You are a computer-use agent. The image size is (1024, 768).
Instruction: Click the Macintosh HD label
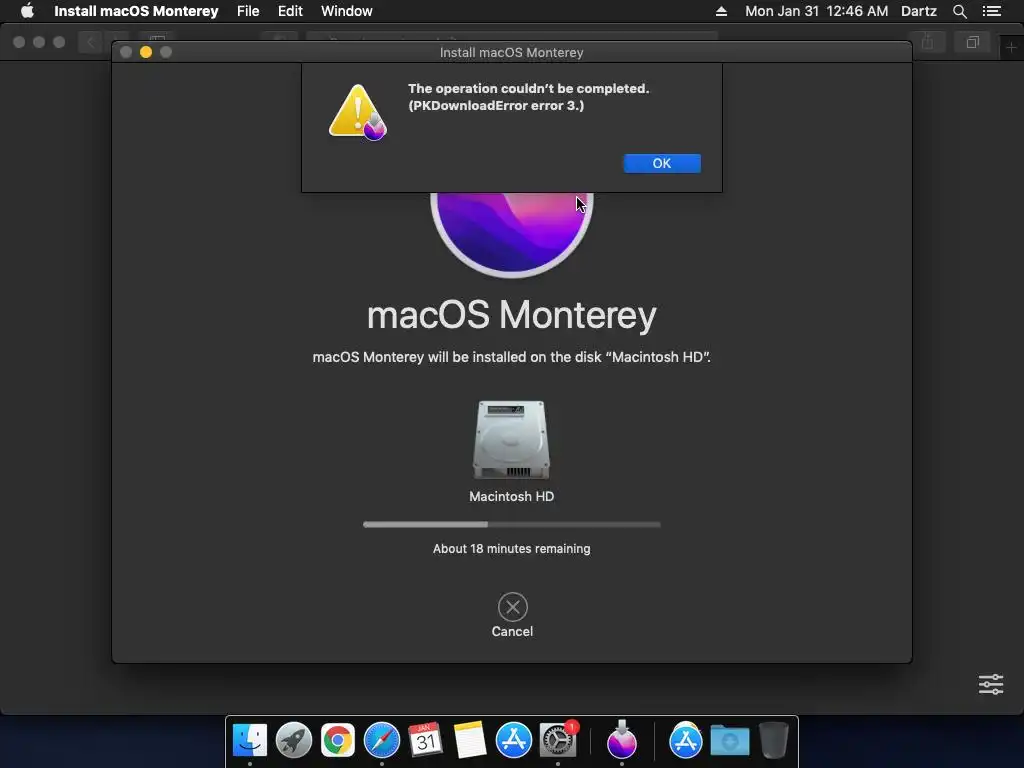tap(511, 496)
